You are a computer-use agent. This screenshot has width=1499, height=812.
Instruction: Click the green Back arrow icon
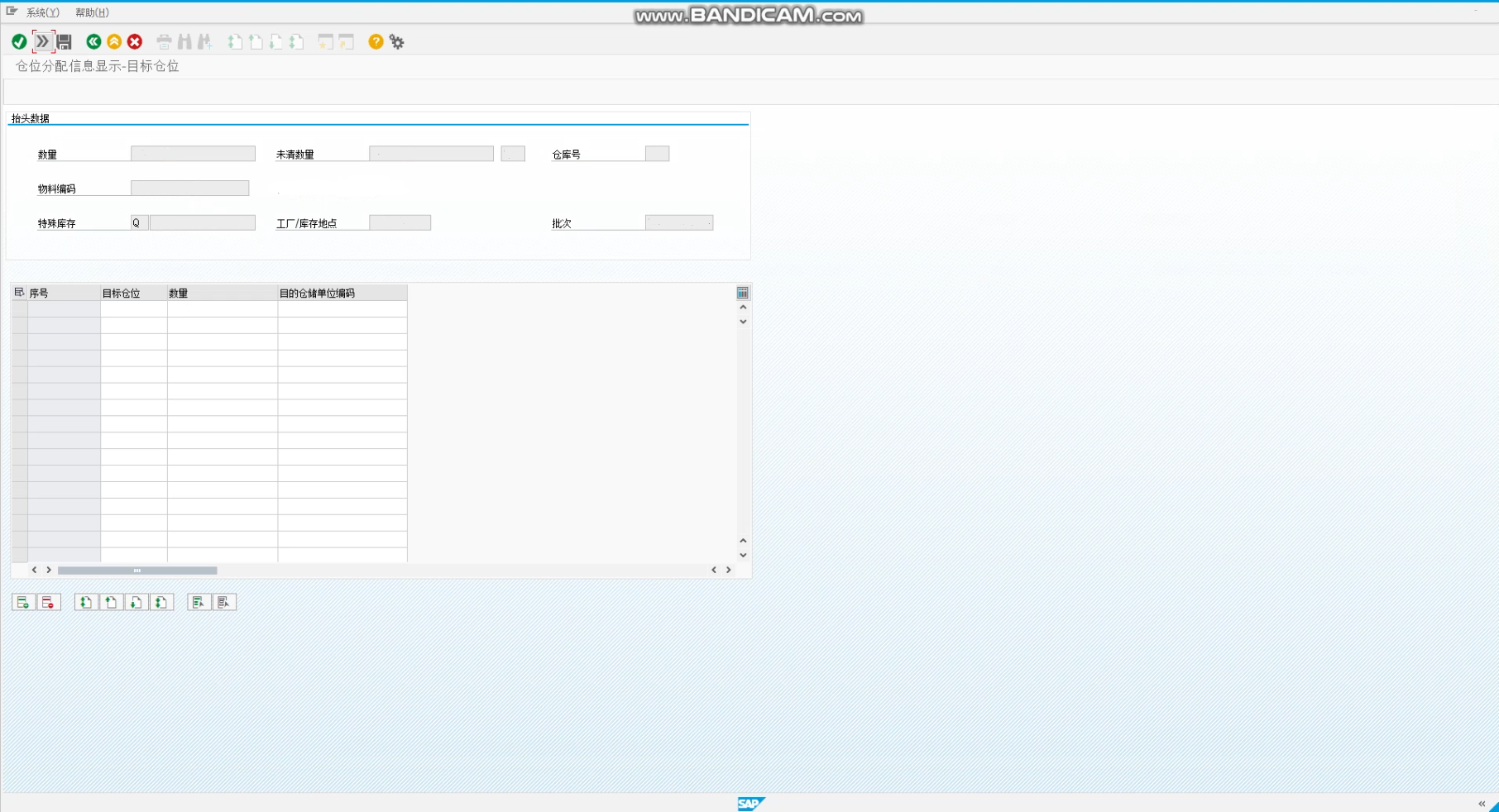[93, 42]
